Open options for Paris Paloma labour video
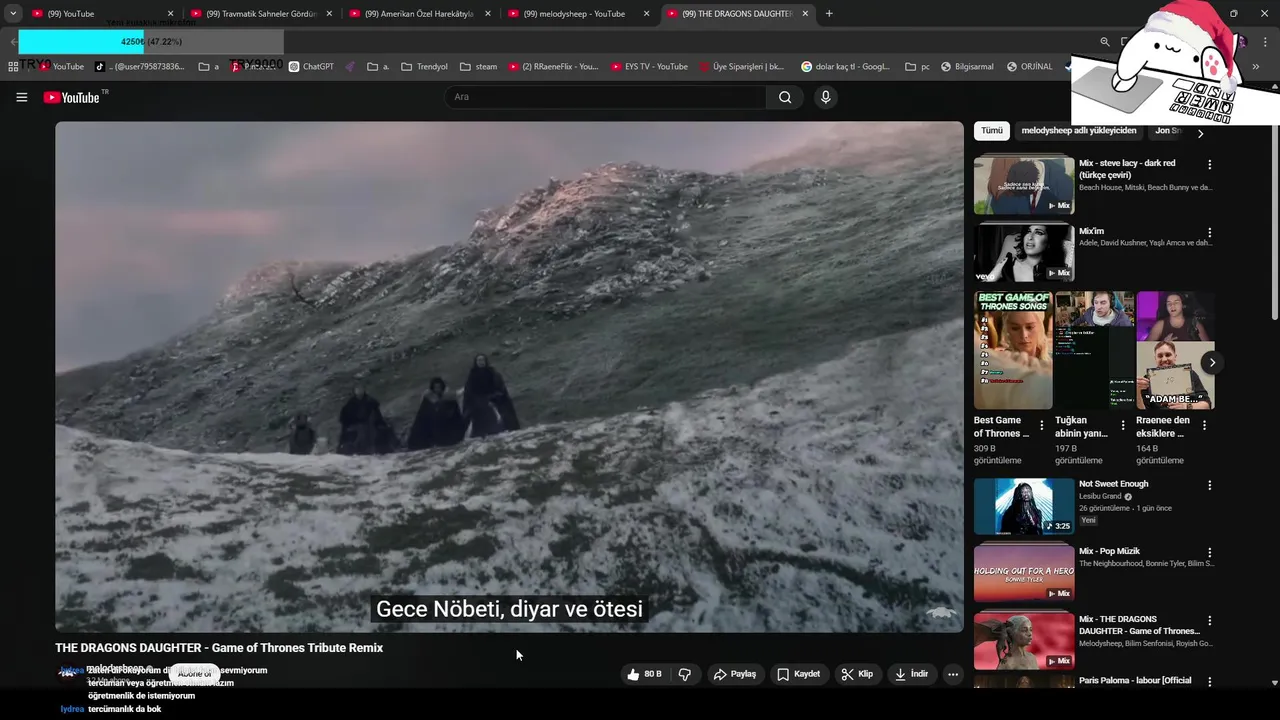The image size is (1280, 720). click(1209, 682)
